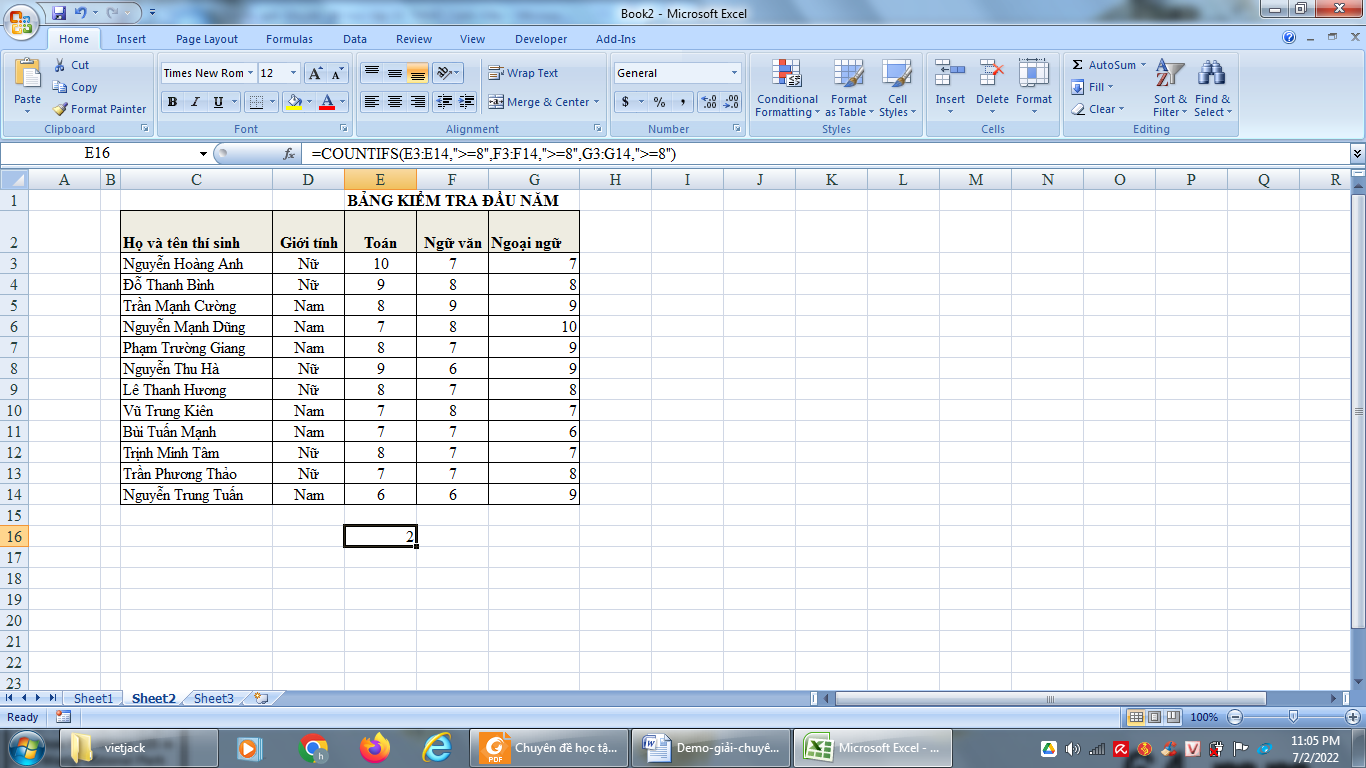Open the font name dropdown

(x=250, y=73)
